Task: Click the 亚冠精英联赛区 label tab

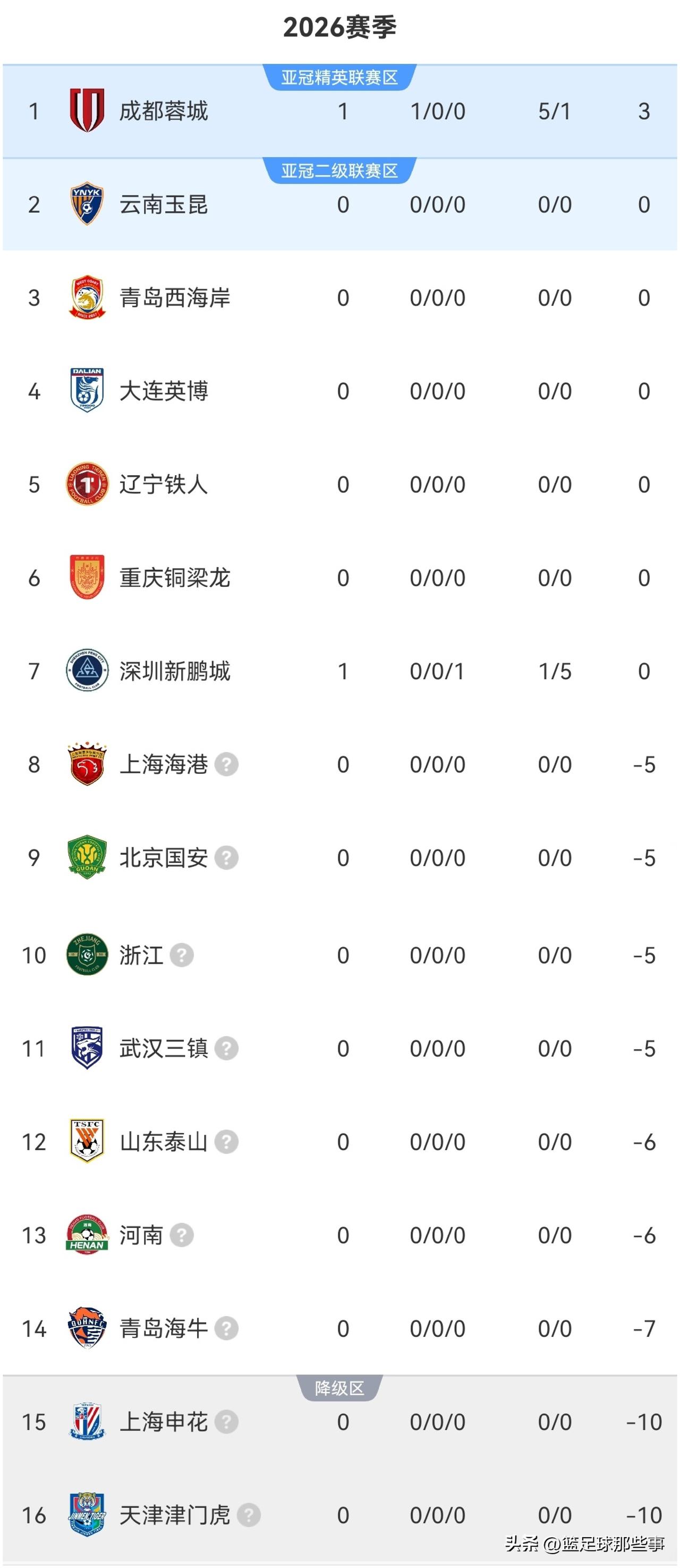Action: [339, 77]
